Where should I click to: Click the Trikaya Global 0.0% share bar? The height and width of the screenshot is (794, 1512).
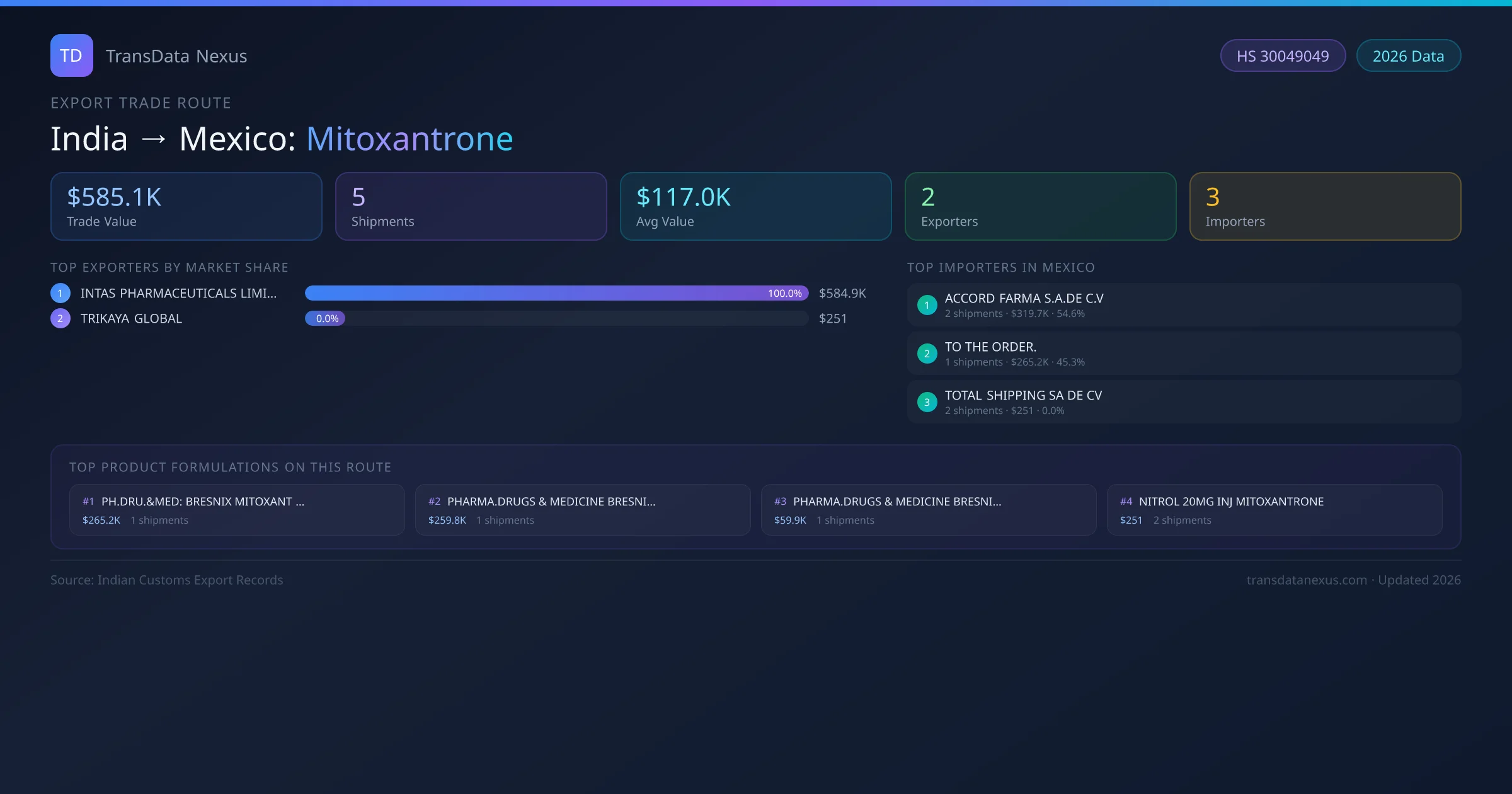tap(325, 318)
